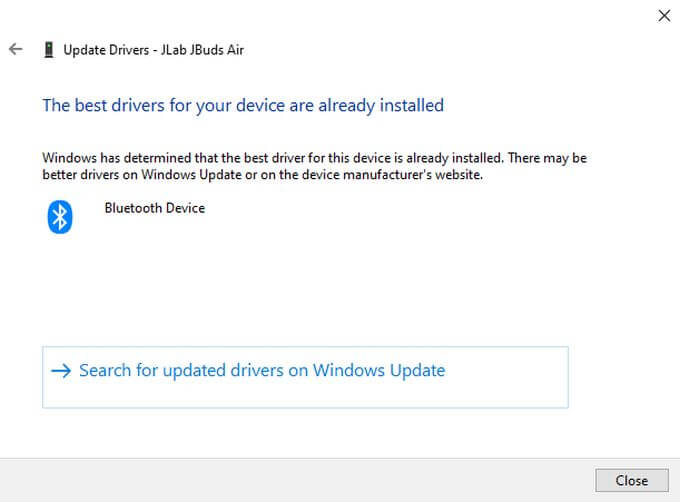Click the blue Bluetooth icon
680x502 pixels.
(60, 215)
